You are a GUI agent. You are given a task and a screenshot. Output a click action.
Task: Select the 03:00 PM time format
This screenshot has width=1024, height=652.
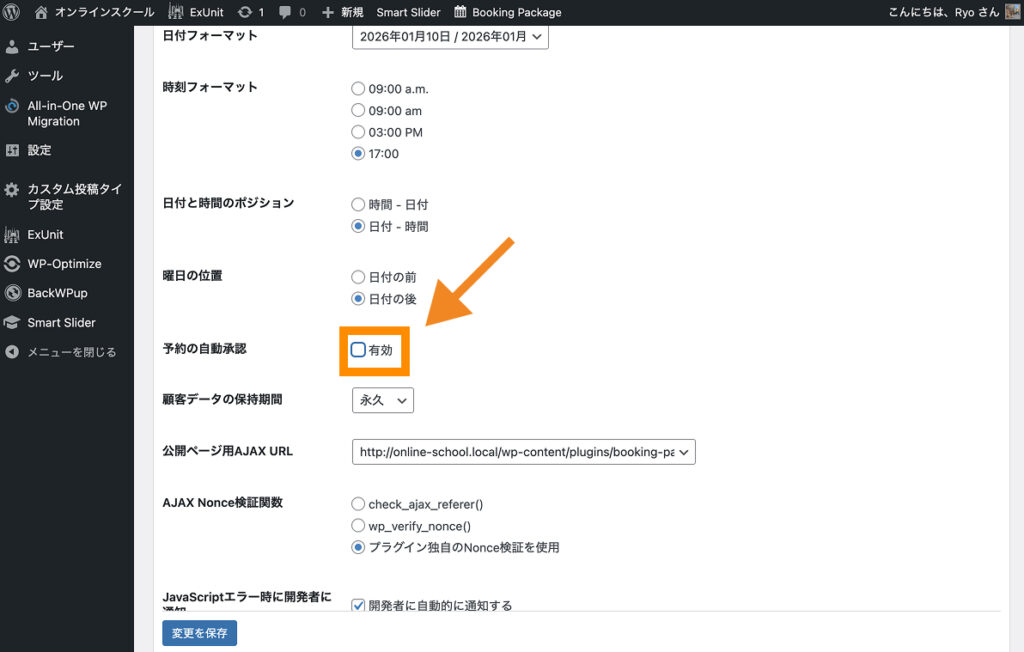(358, 132)
